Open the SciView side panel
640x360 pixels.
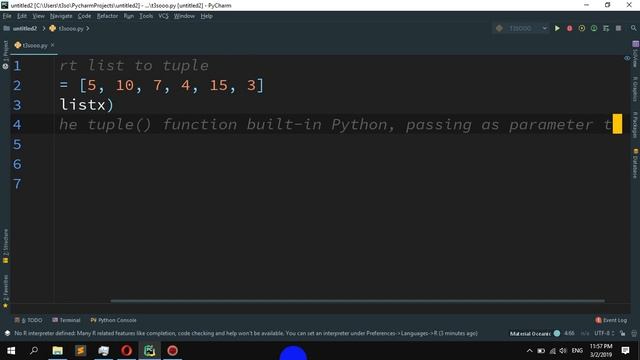tap(635, 54)
